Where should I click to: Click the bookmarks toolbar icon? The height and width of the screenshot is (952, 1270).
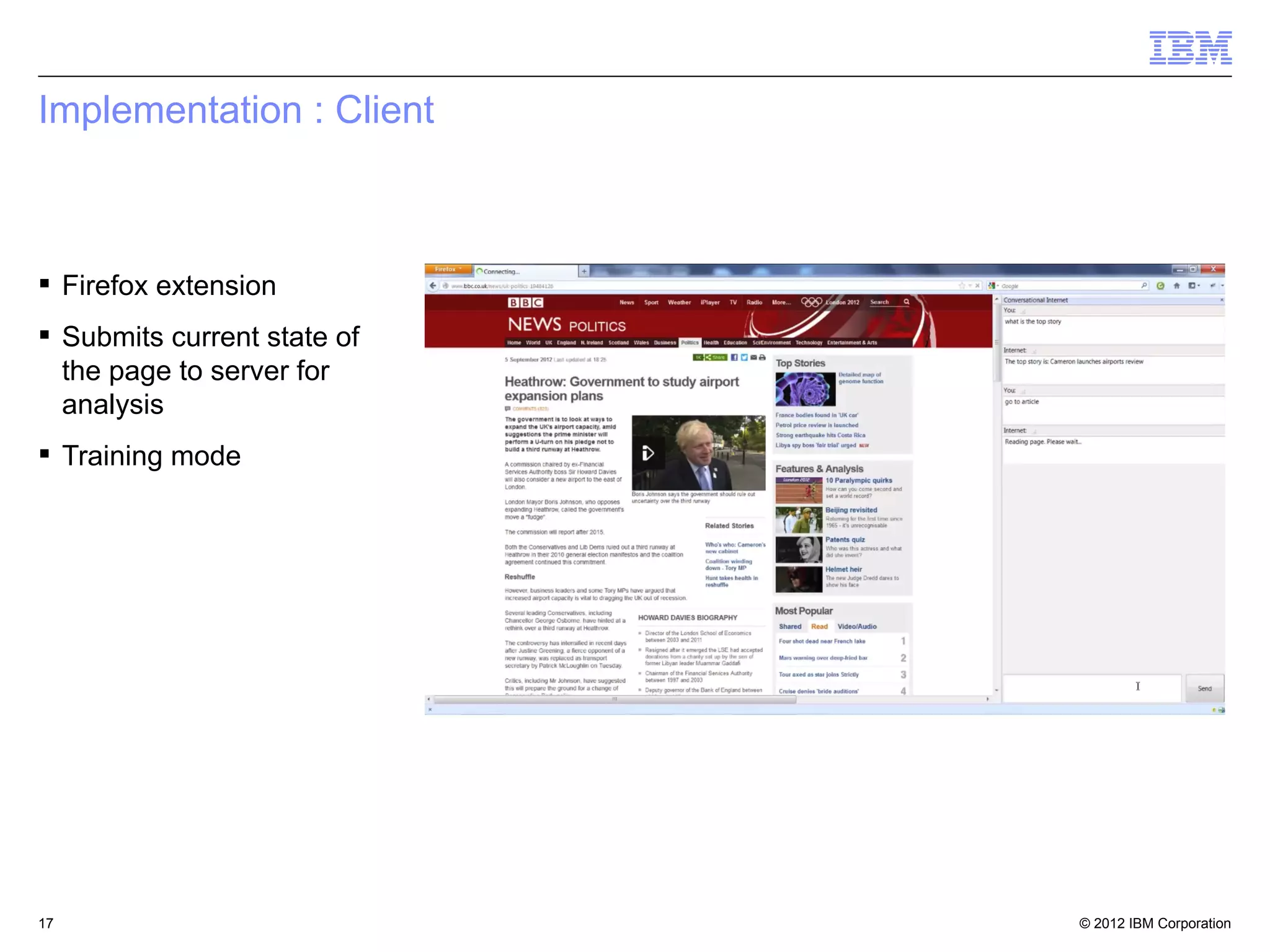1192,286
